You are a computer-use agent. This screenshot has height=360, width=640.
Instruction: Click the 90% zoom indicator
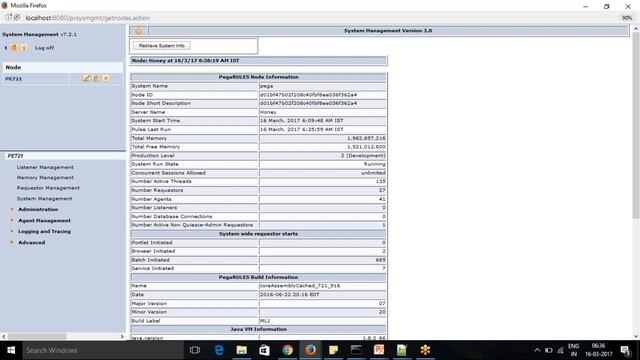627,18
